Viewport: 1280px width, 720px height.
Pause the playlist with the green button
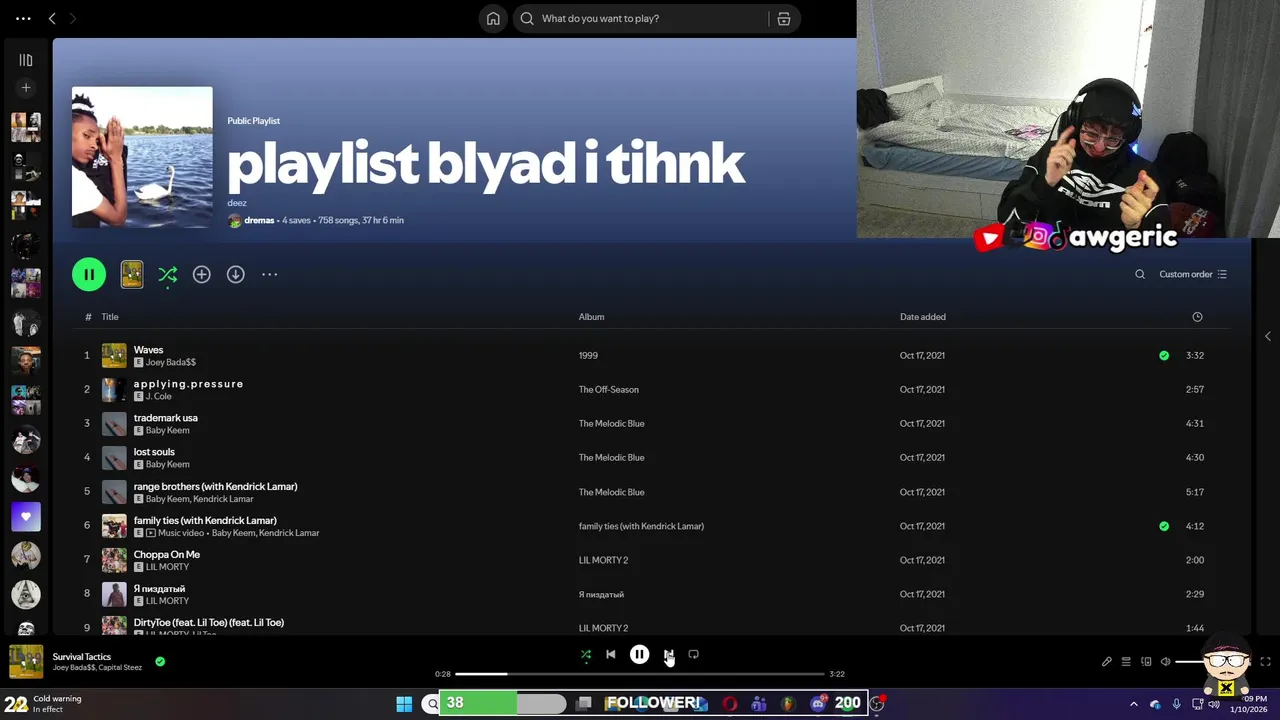tap(89, 274)
